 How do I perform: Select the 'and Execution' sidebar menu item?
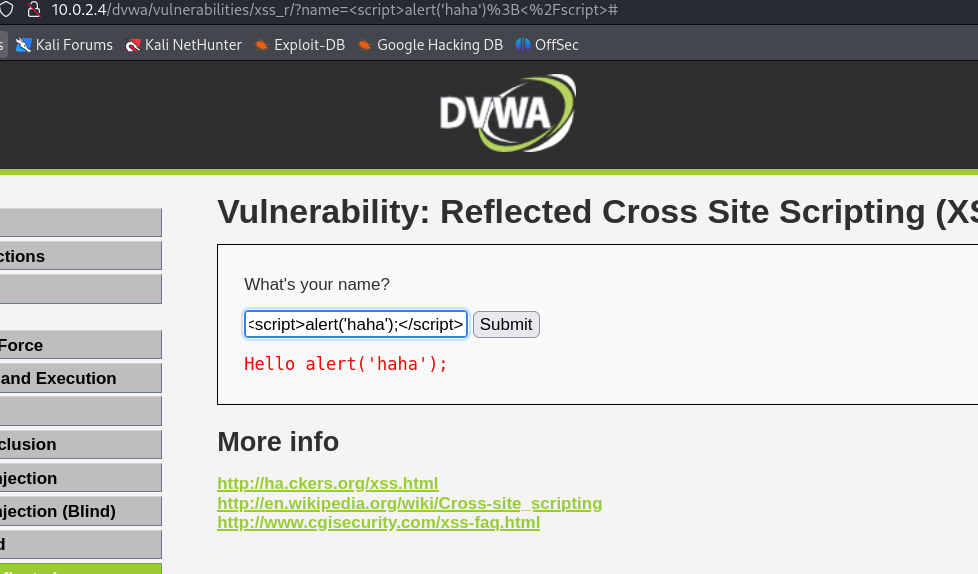pos(80,378)
